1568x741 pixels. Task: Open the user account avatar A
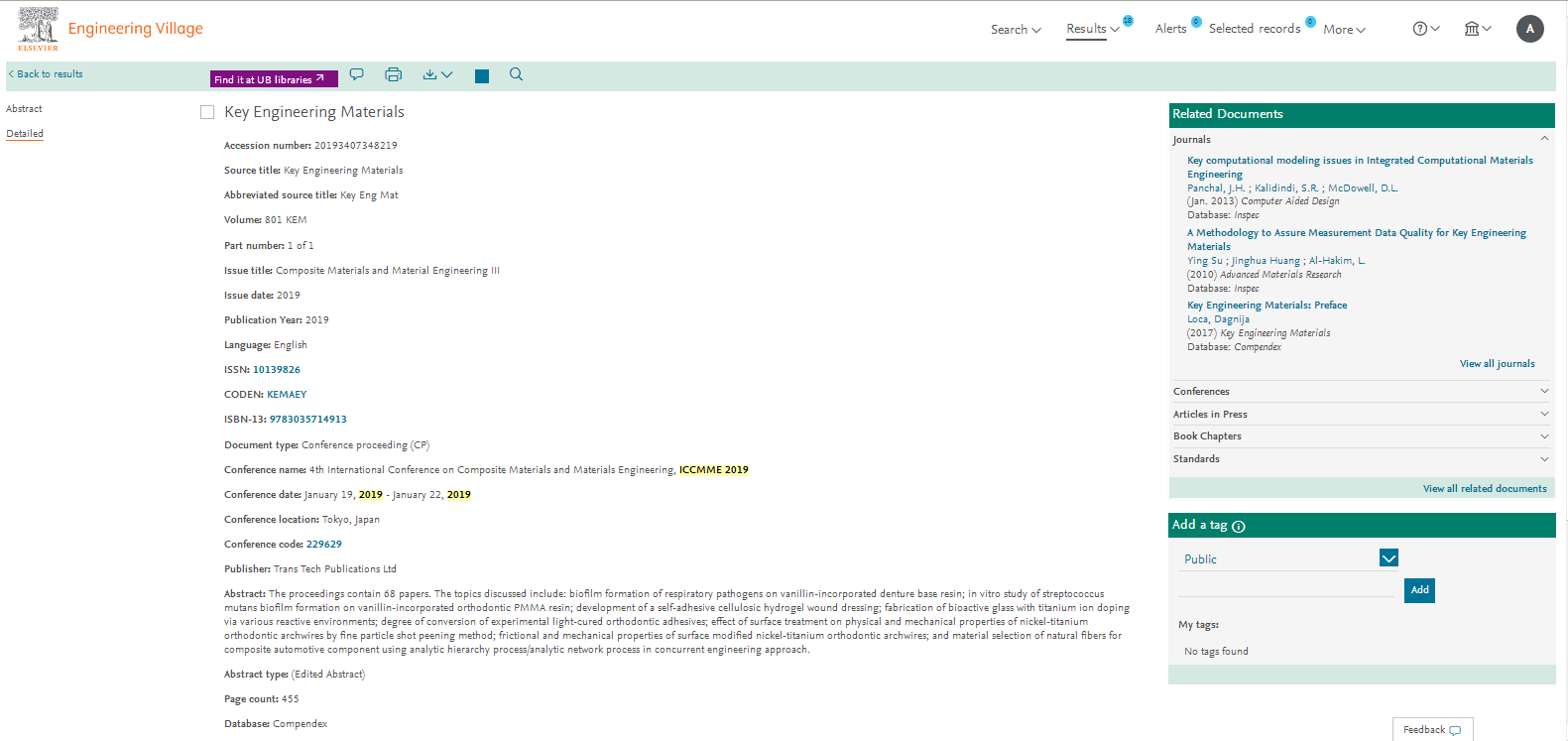1530,29
